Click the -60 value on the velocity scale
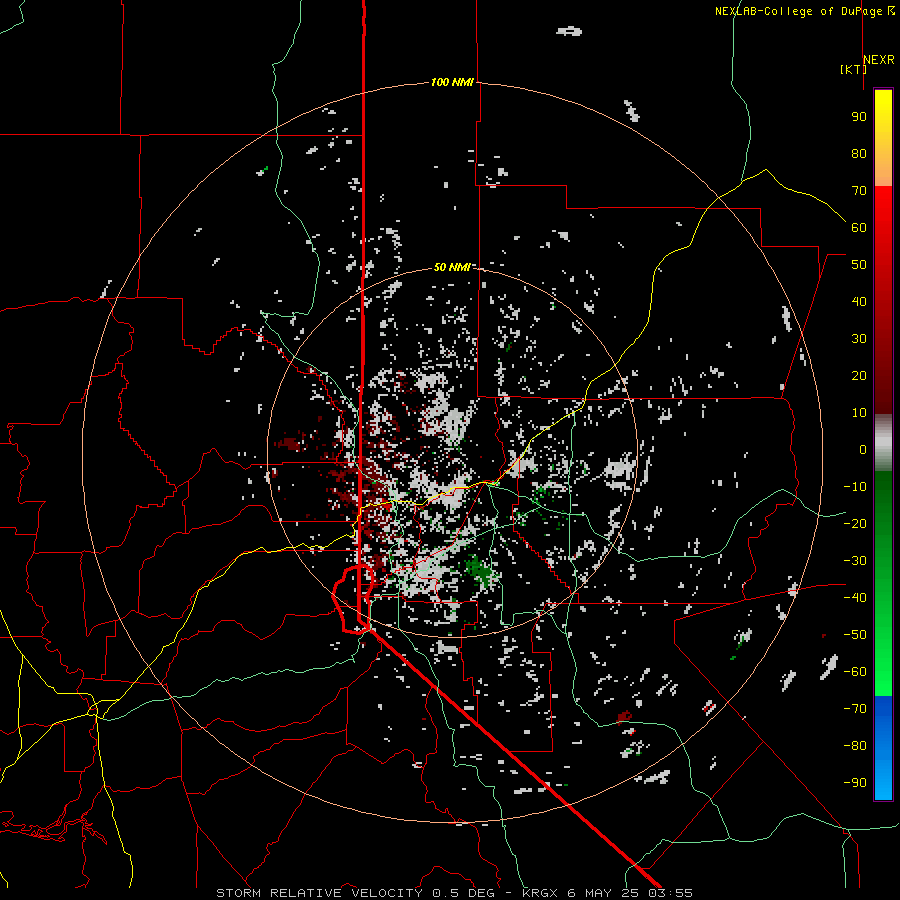 point(855,672)
